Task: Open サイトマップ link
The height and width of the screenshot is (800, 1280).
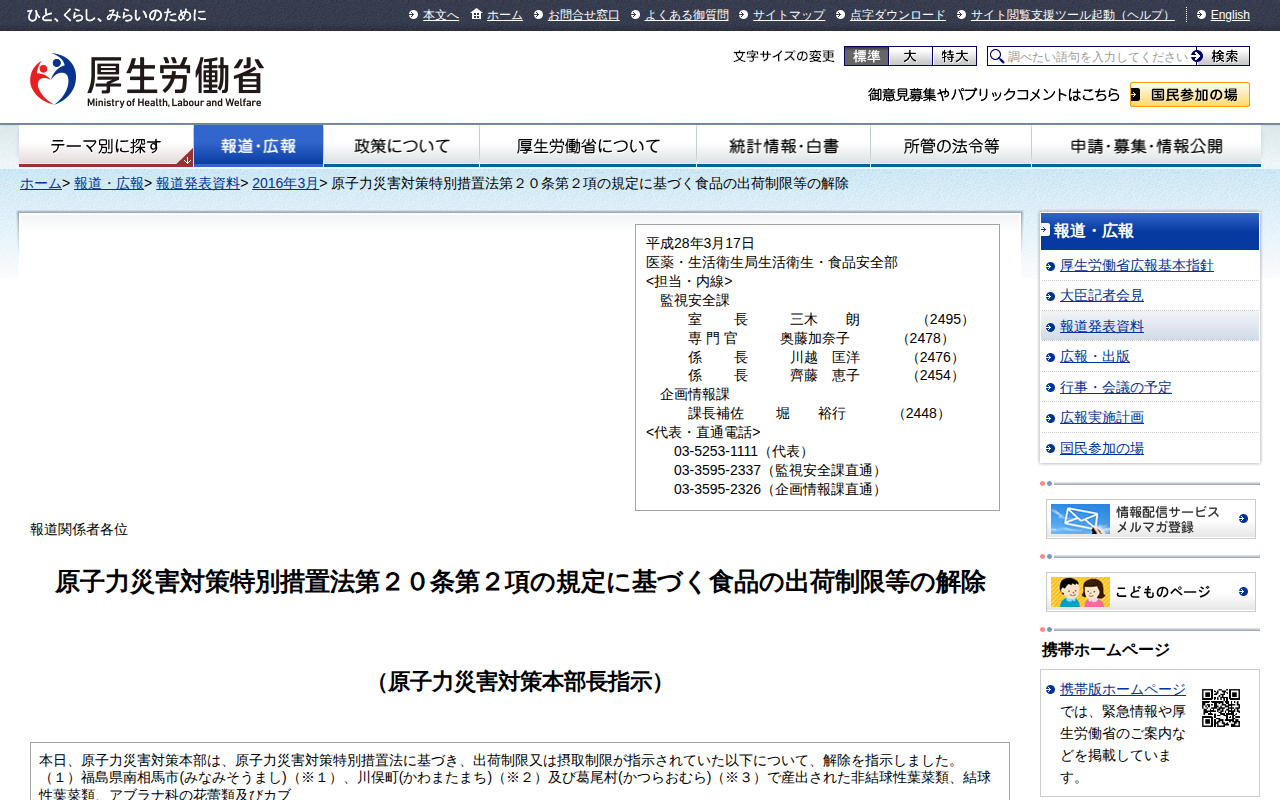Action: 789,15
